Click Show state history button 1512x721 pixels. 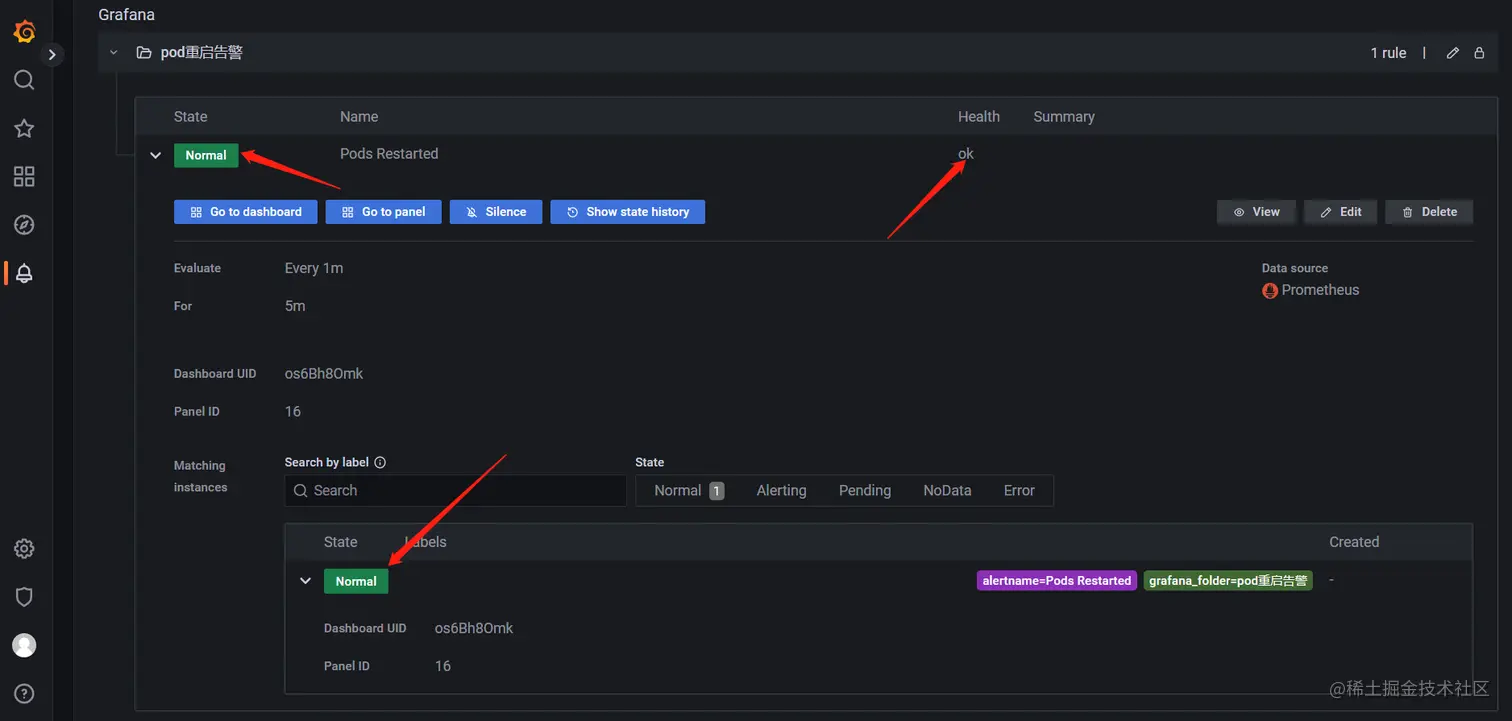coord(628,212)
